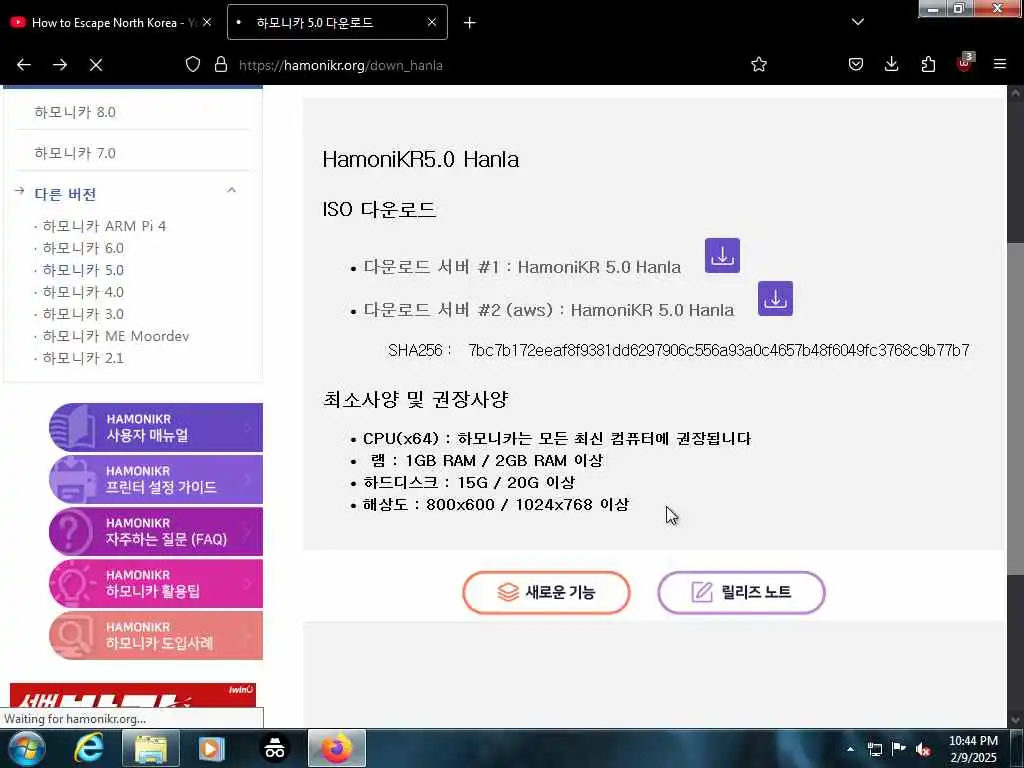The image size is (1024, 768).
Task: Open 하모니카 ME Moordev link
Action: pos(116,336)
